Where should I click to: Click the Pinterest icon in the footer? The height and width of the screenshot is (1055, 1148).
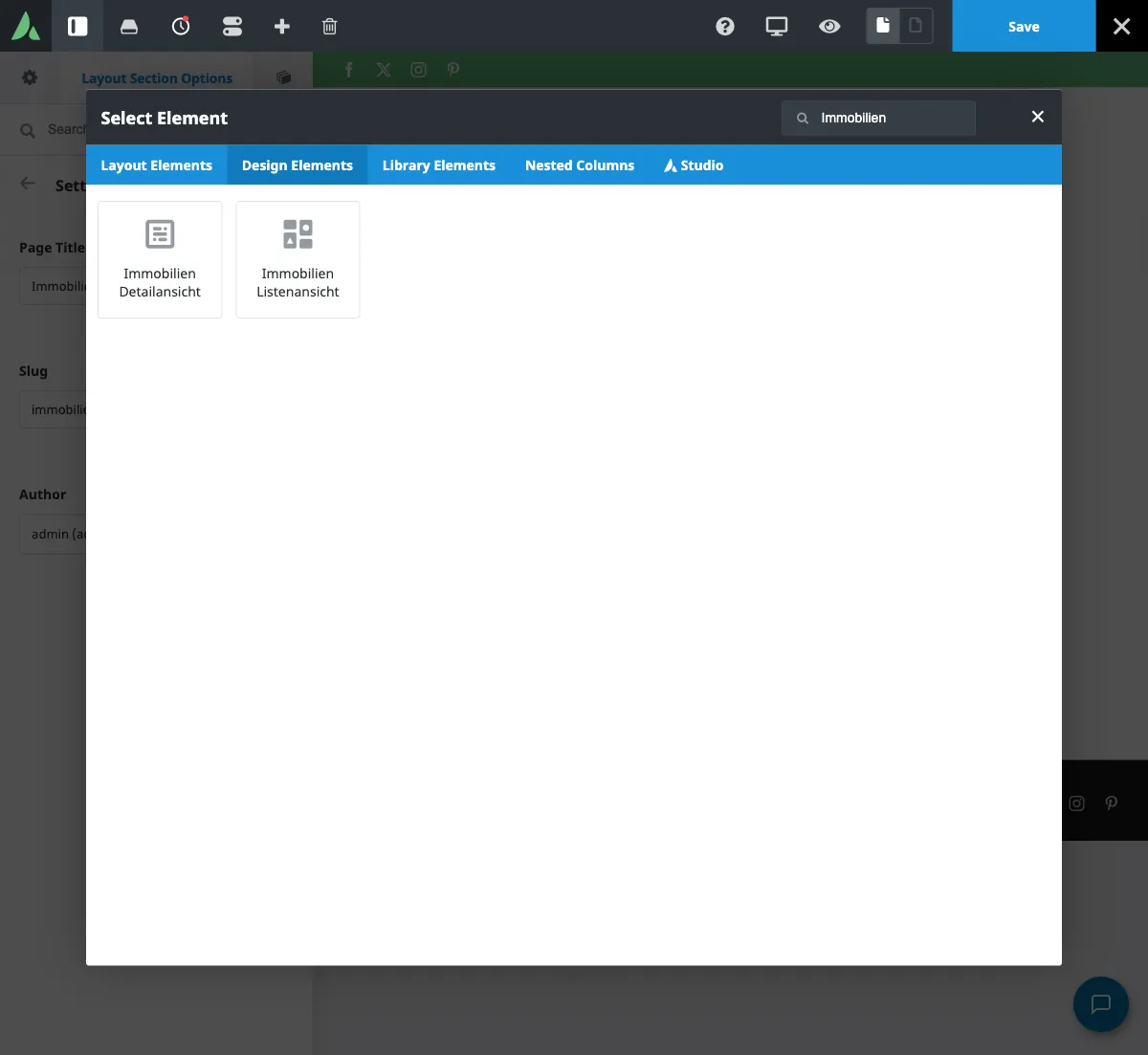1112,803
